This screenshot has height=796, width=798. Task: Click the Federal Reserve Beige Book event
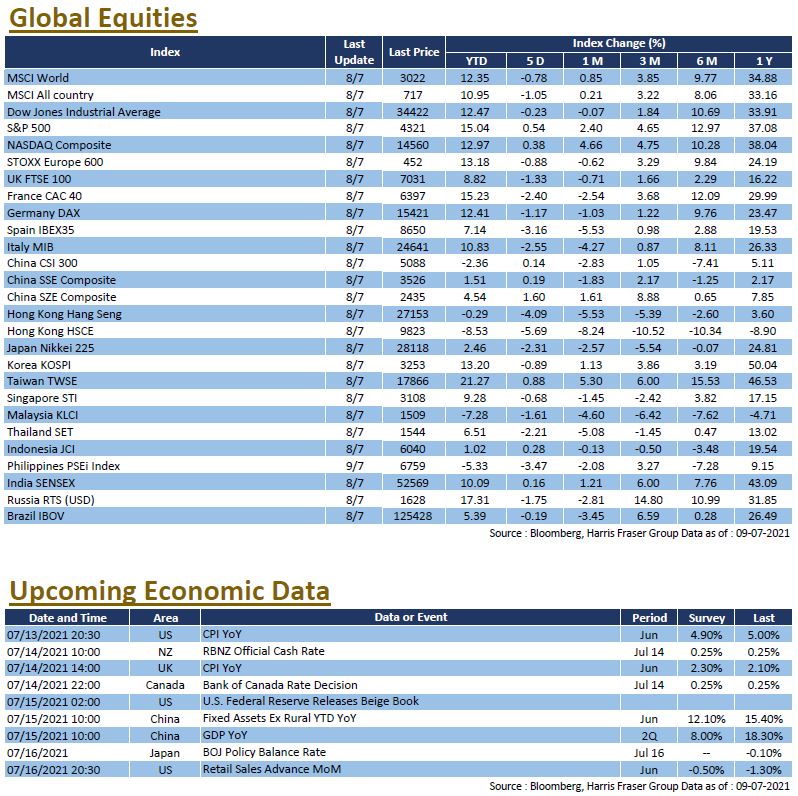(310, 701)
